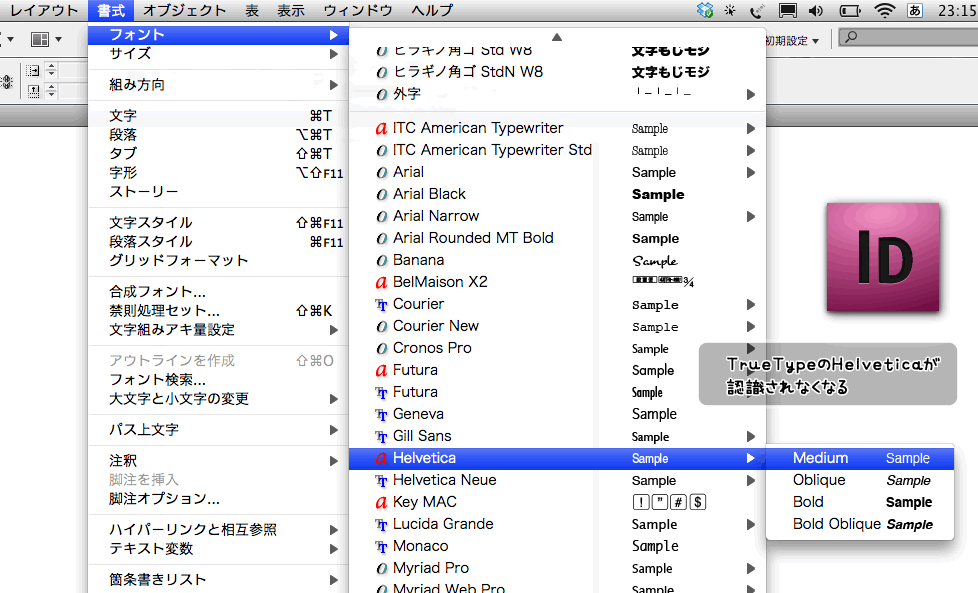Open the パス上文字 submenu

click(x=218, y=430)
